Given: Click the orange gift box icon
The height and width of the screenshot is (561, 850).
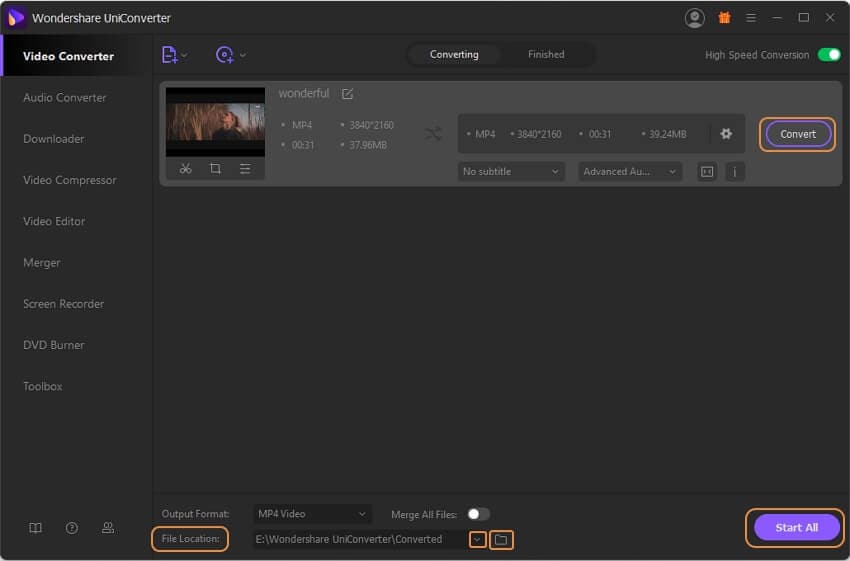Looking at the screenshot, I should coord(724,18).
